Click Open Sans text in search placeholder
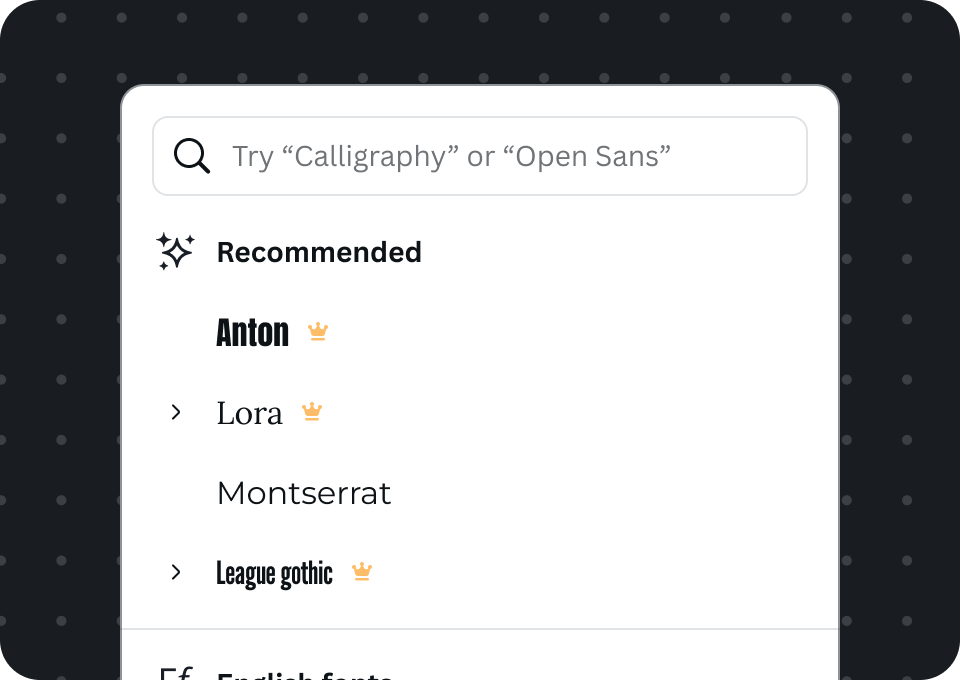Image resolution: width=960 pixels, height=680 pixels. tap(587, 156)
